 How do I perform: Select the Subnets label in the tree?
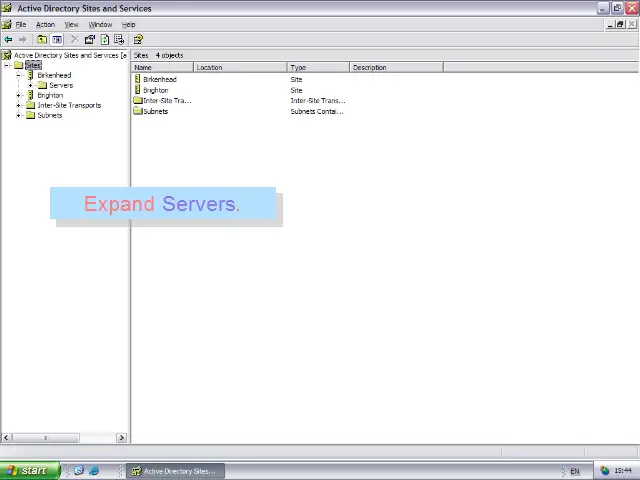point(50,115)
